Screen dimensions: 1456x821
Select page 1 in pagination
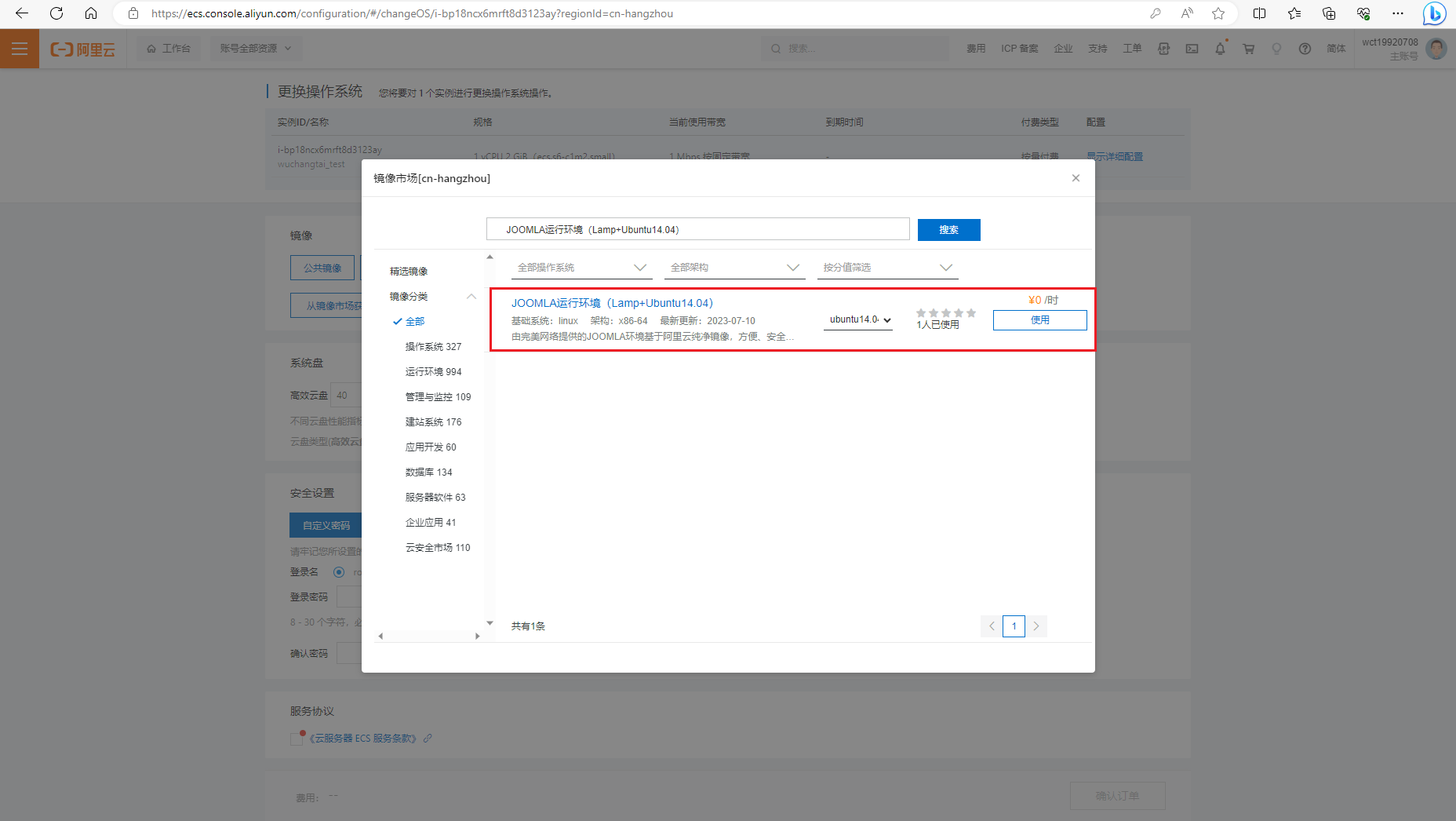pyautogui.click(x=1014, y=626)
